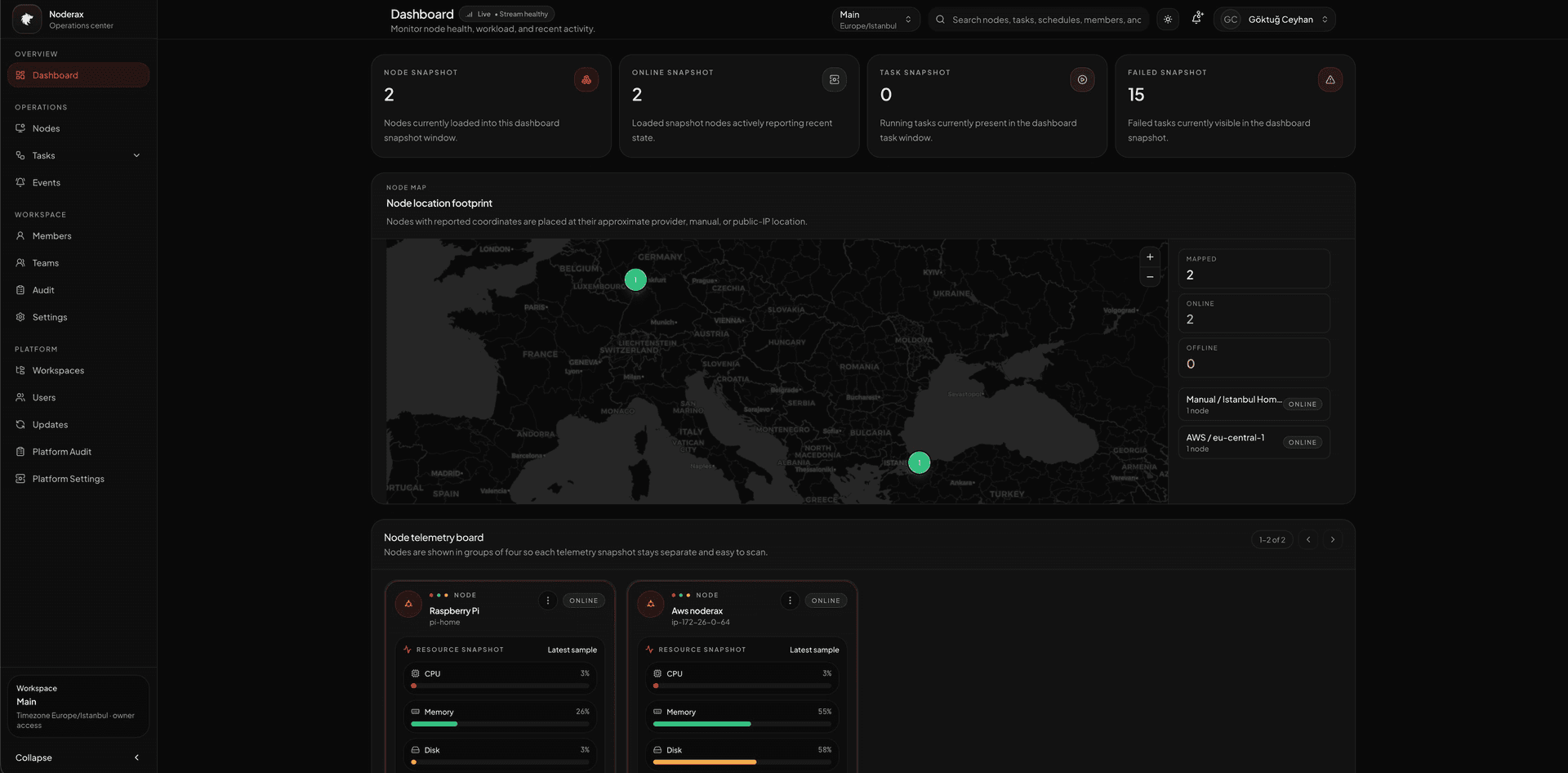The image size is (1568, 773).
Task: Click the Platform Audit clipboard icon
Action: click(20, 451)
